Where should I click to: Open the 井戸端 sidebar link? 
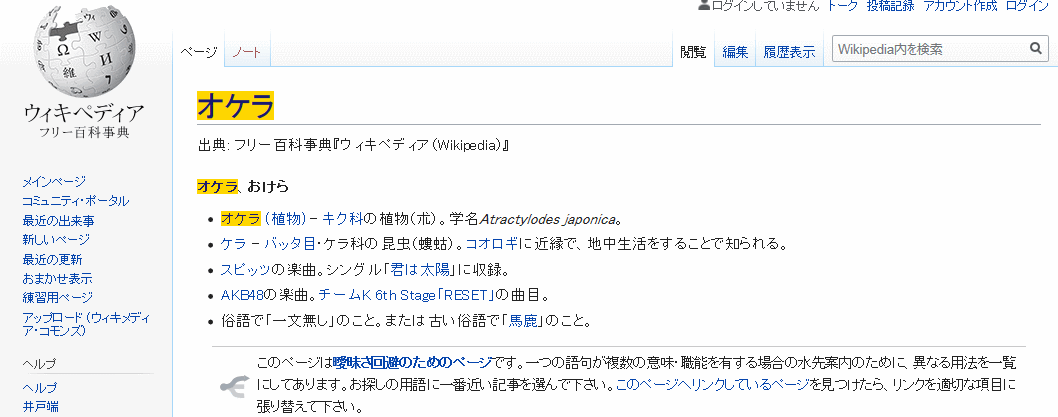(40, 407)
